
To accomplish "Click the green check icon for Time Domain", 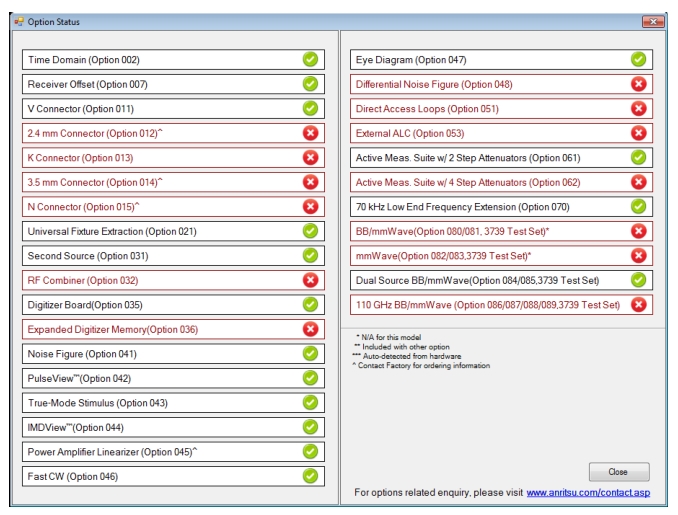I will pyautogui.click(x=310, y=59).
